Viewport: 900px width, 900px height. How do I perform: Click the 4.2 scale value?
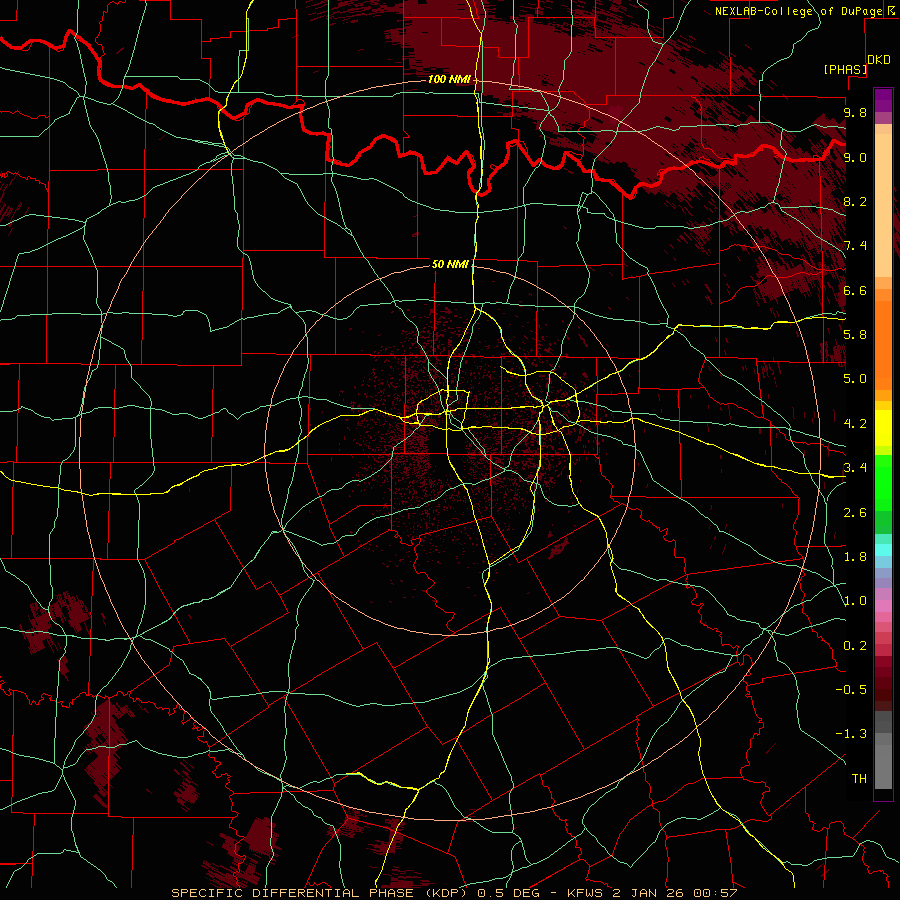tap(855, 424)
